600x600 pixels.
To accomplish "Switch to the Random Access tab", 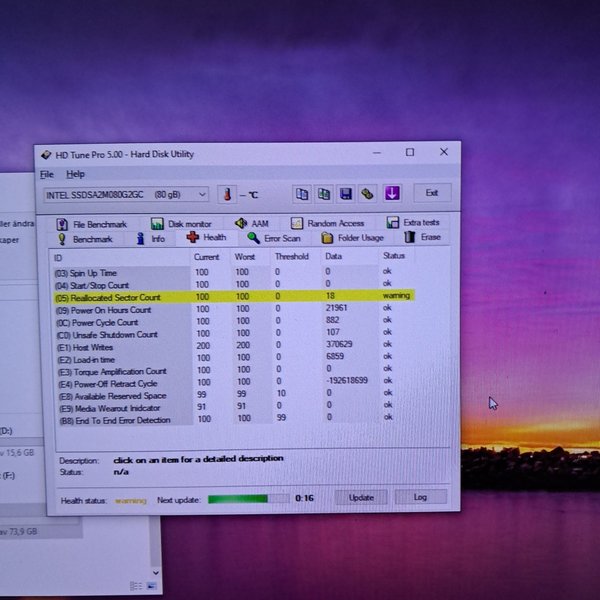I will [328, 223].
